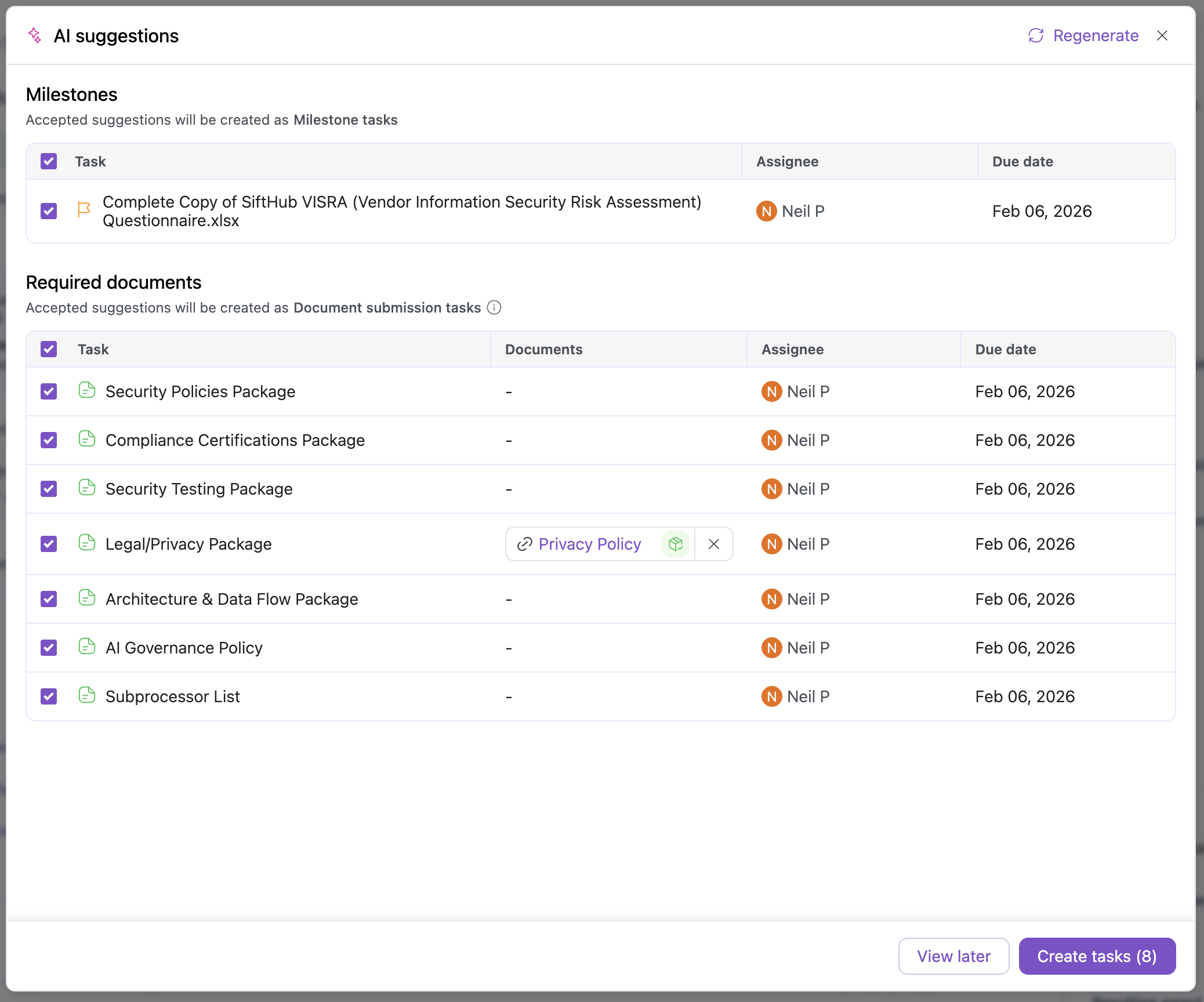
Task: Click Create tasks (8) button
Action: [1097, 956]
